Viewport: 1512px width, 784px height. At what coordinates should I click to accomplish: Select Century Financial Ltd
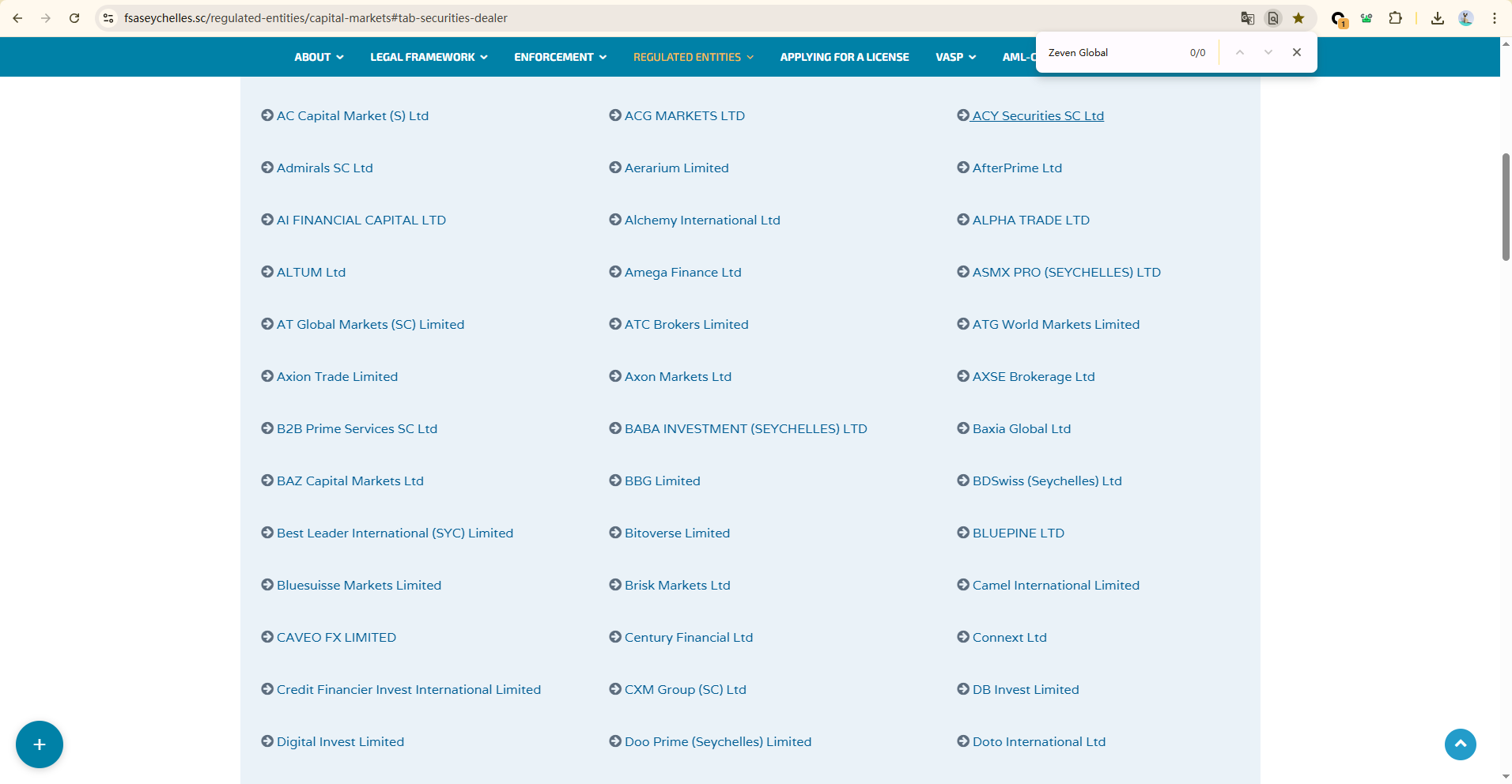(689, 637)
